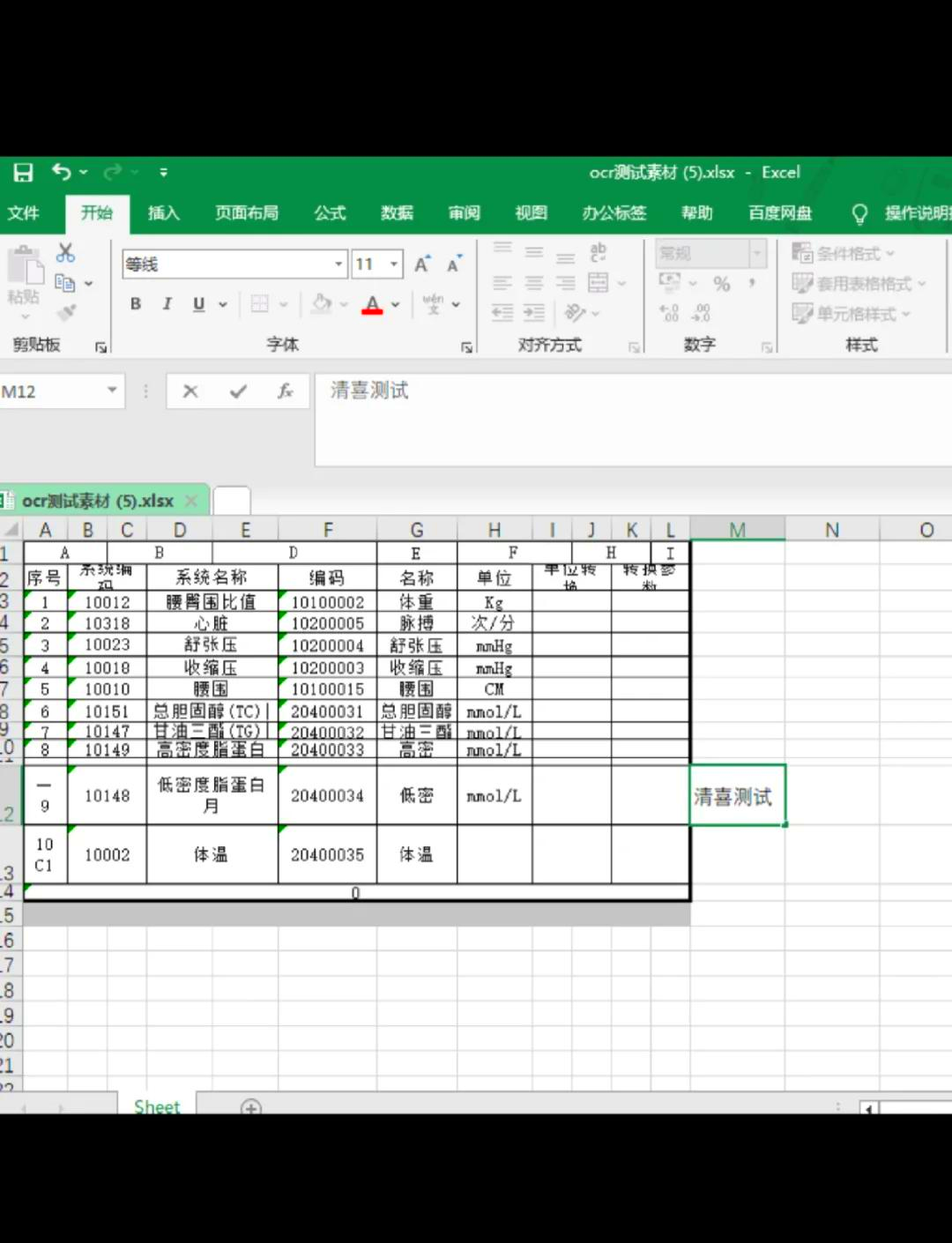Open the 公式 ribbon tab
Image resolution: width=952 pixels, height=1243 pixels.
tap(330, 213)
